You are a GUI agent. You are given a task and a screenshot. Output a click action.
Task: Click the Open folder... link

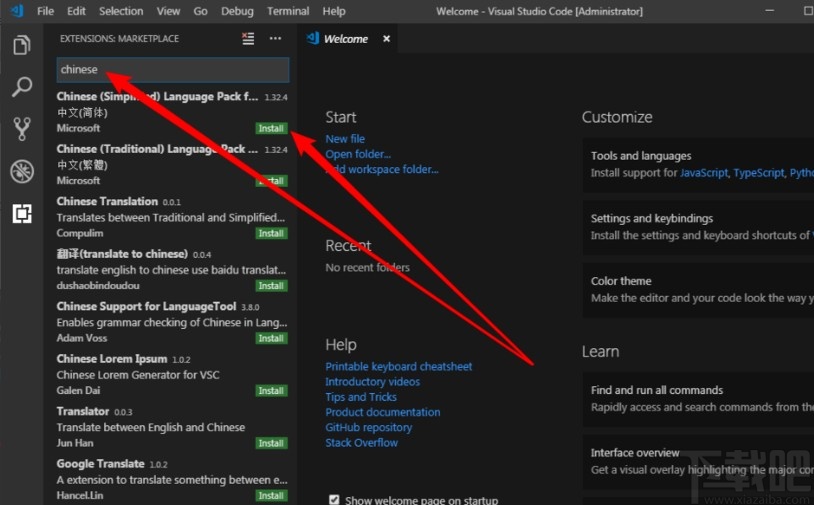tap(358, 154)
